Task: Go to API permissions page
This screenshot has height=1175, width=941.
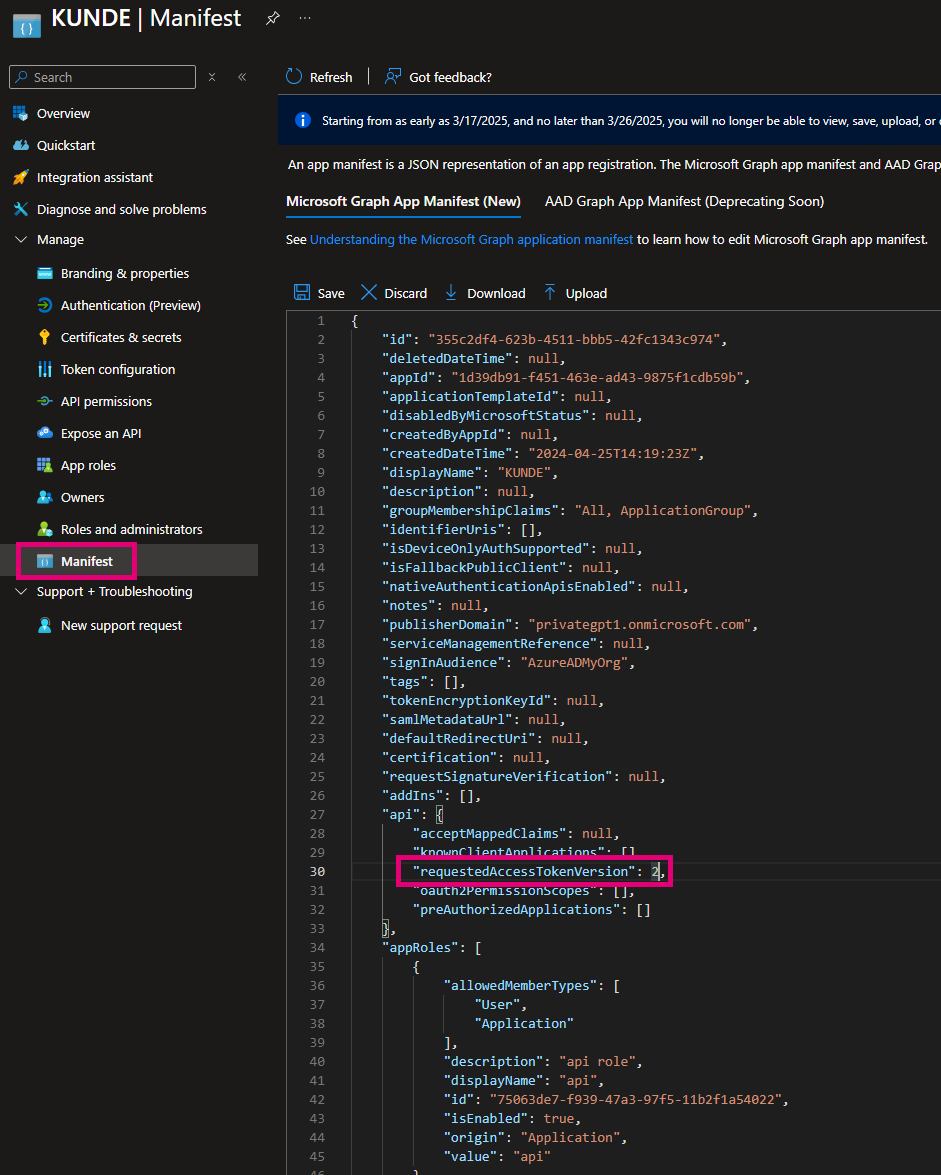Action: (106, 401)
